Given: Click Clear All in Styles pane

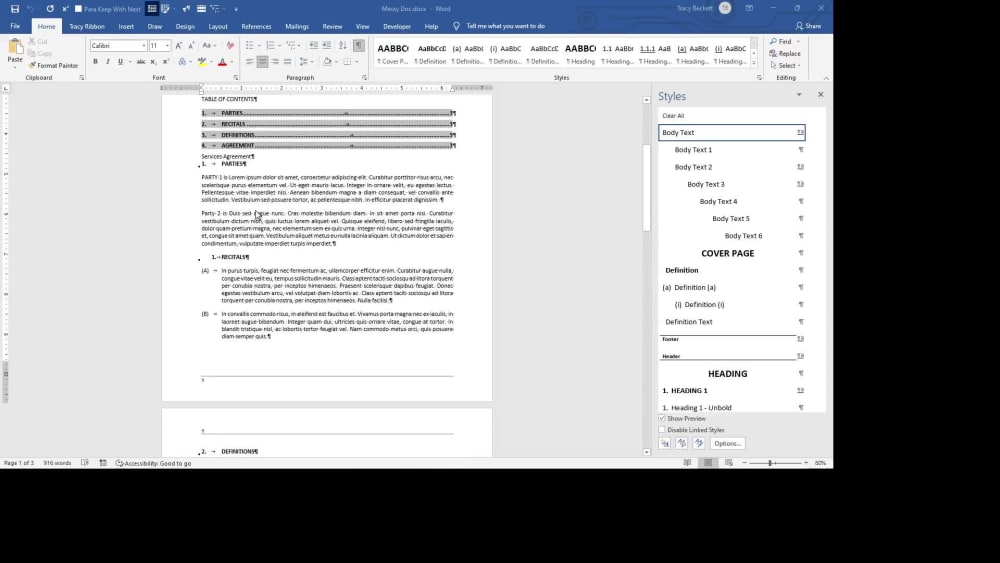Looking at the screenshot, I should point(673,115).
